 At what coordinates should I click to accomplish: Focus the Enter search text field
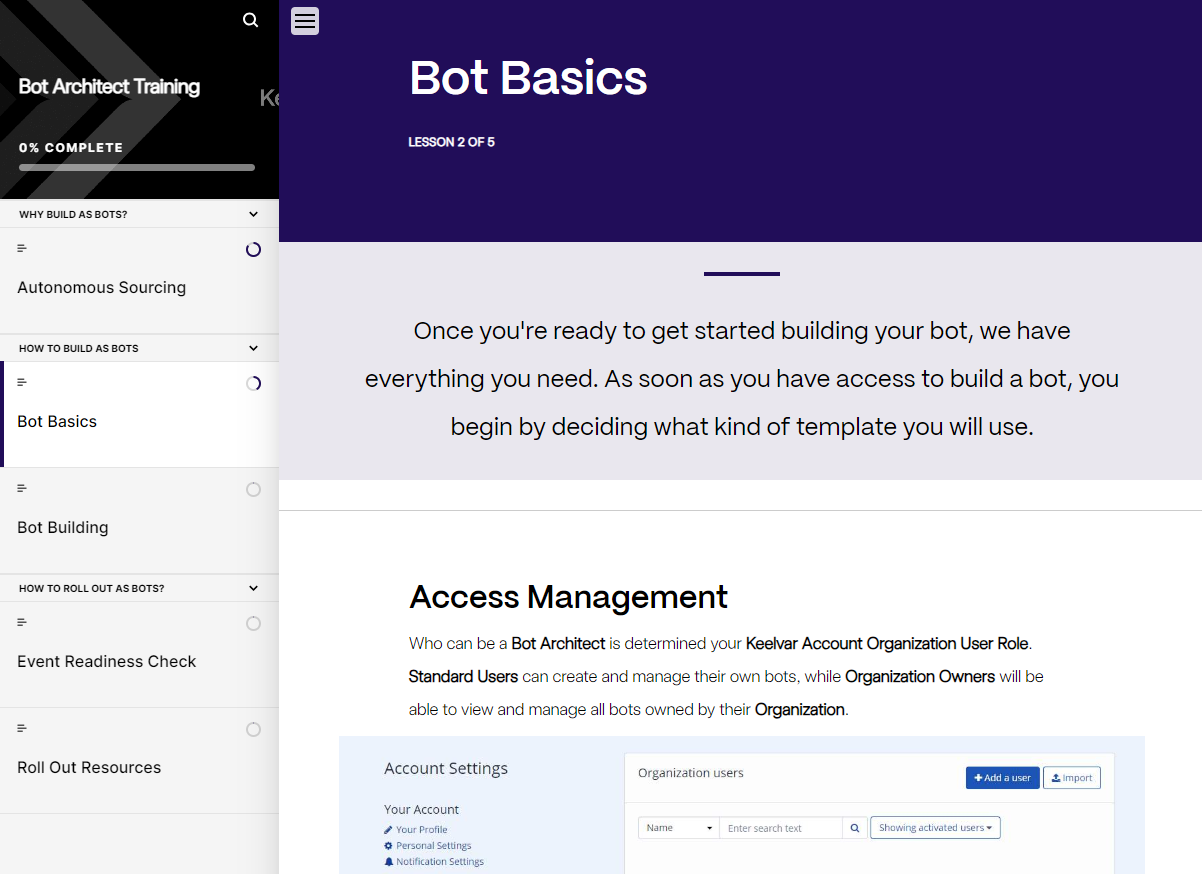tap(782, 828)
